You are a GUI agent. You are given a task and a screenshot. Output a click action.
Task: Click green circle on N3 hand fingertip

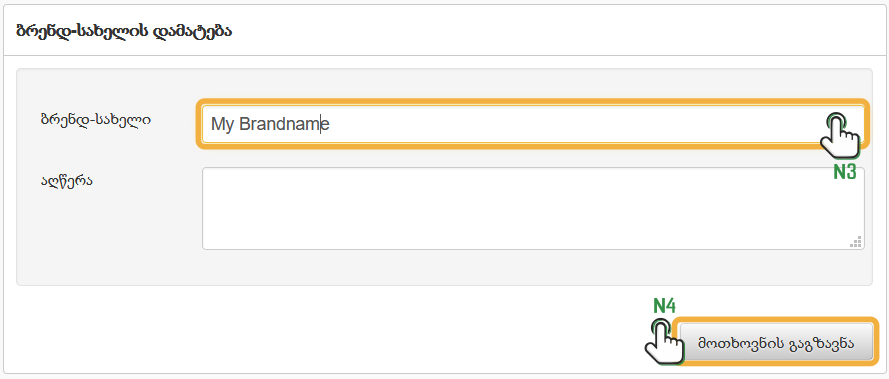pos(836,120)
